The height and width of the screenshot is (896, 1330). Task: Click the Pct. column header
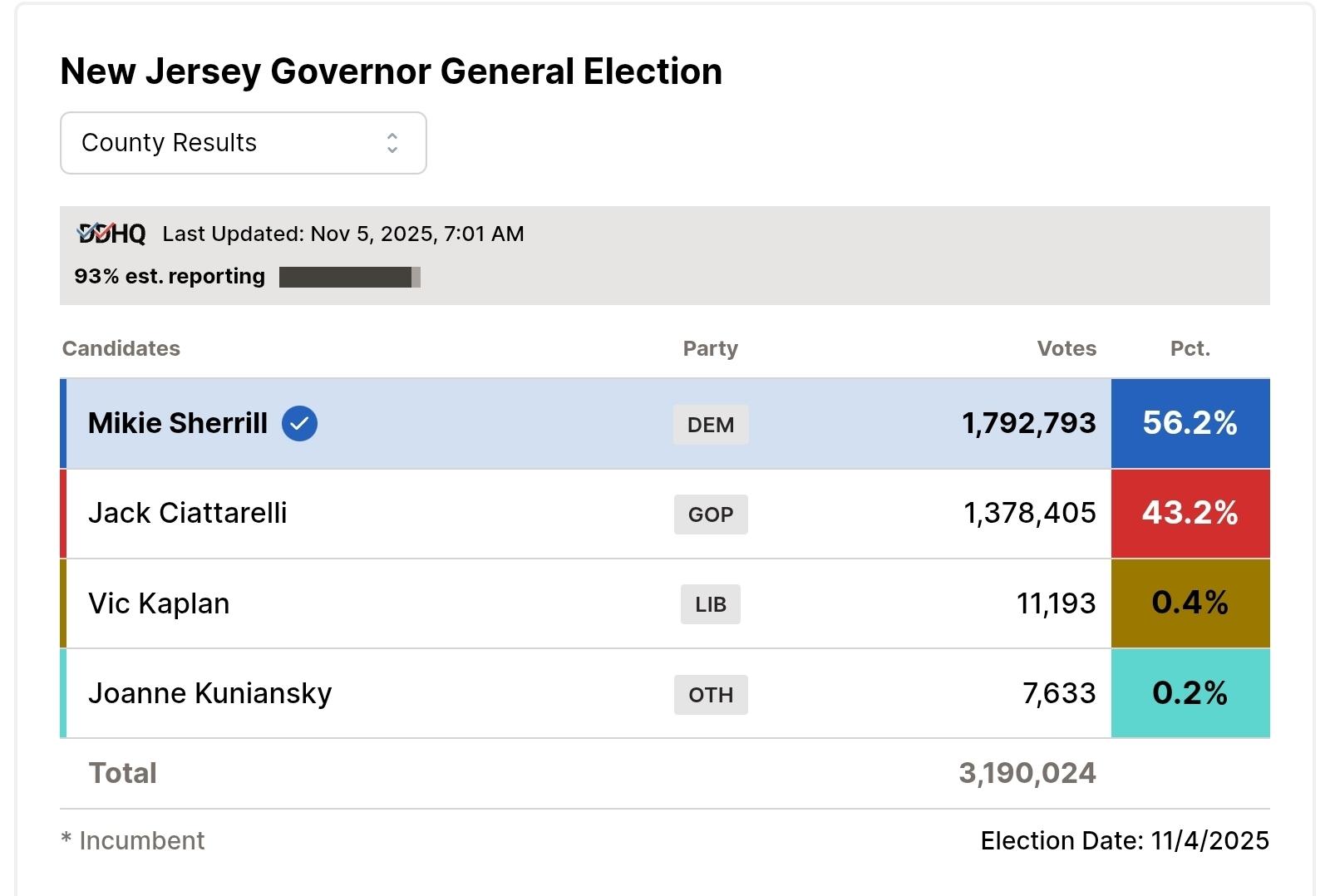click(x=1190, y=348)
